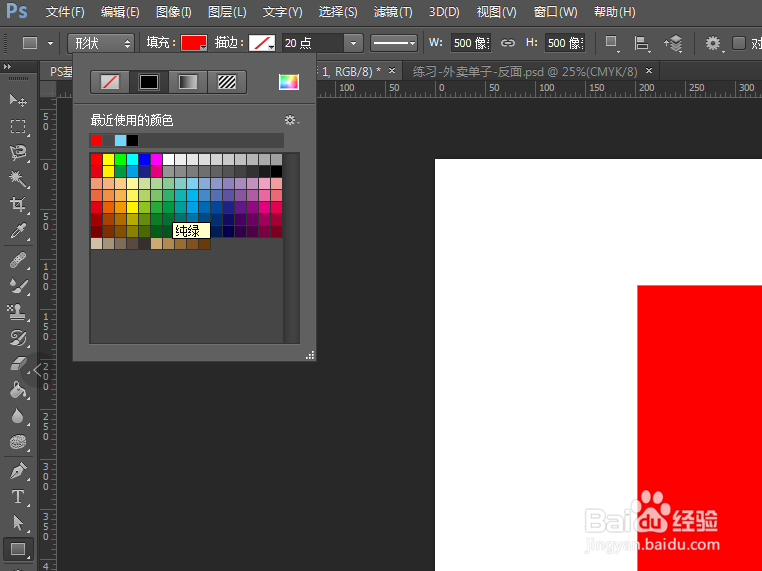Pick the recent black color swatch
This screenshot has width=762, height=571.
[x=132, y=140]
